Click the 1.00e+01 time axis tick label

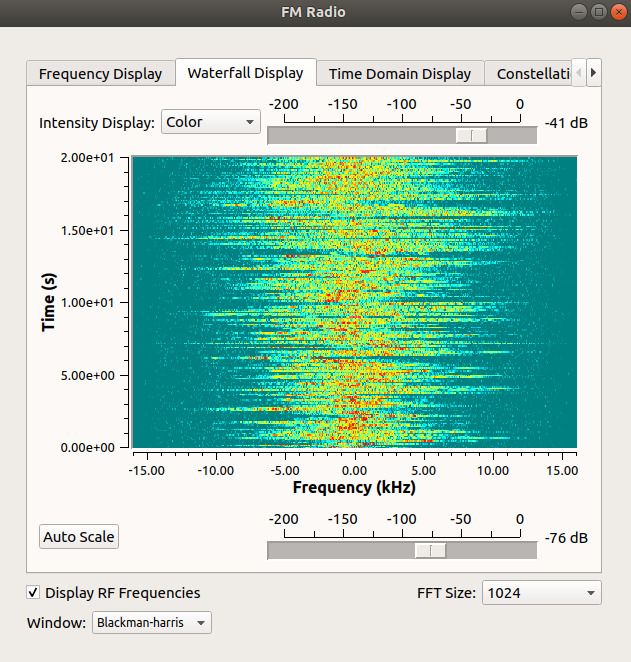(87, 303)
